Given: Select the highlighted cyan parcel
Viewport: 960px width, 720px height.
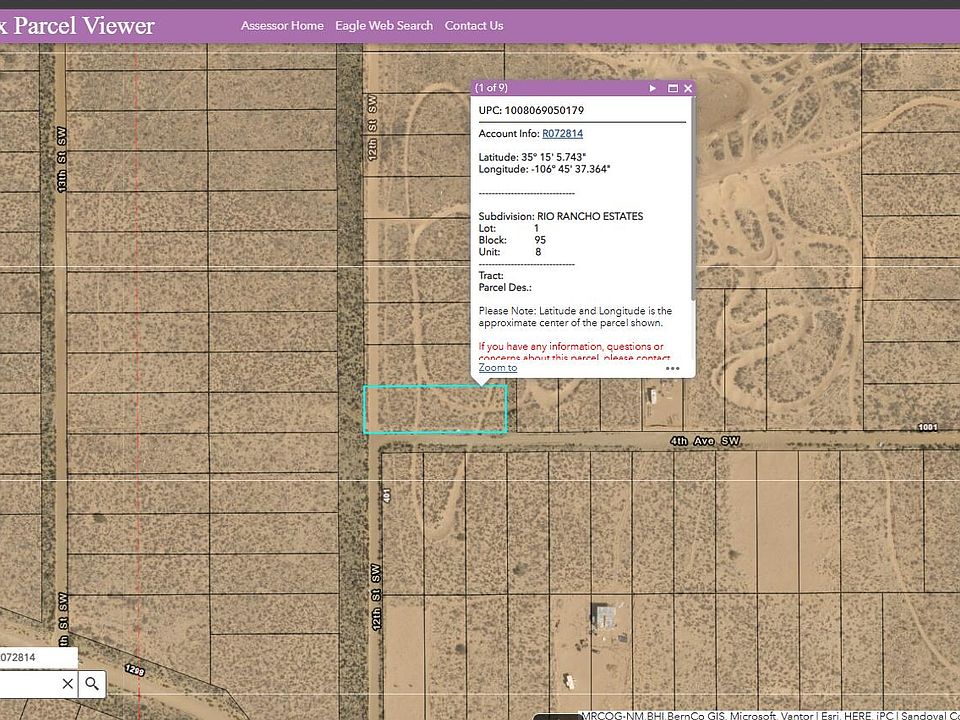Looking at the screenshot, I should tap(435, 410).
